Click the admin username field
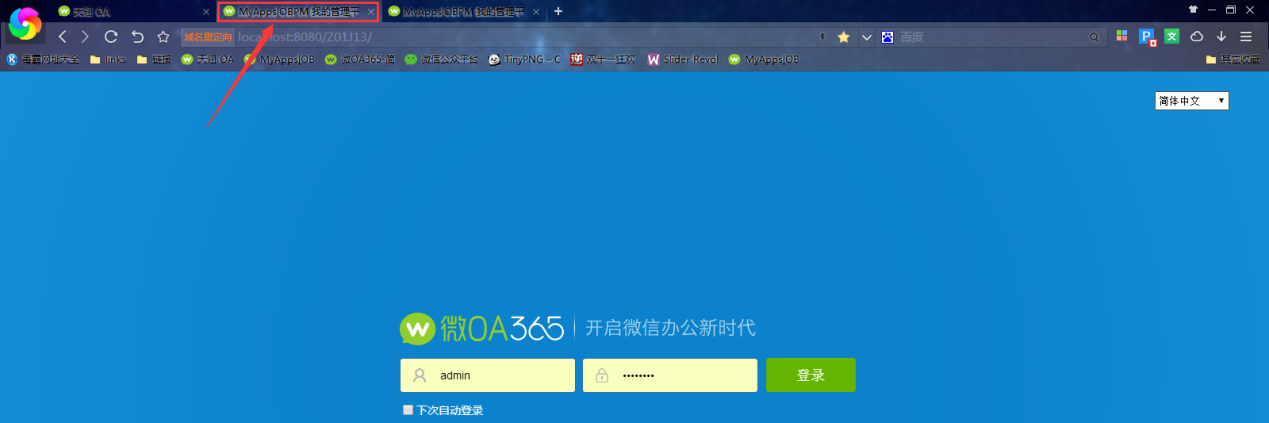 click(x=488, y=376)
